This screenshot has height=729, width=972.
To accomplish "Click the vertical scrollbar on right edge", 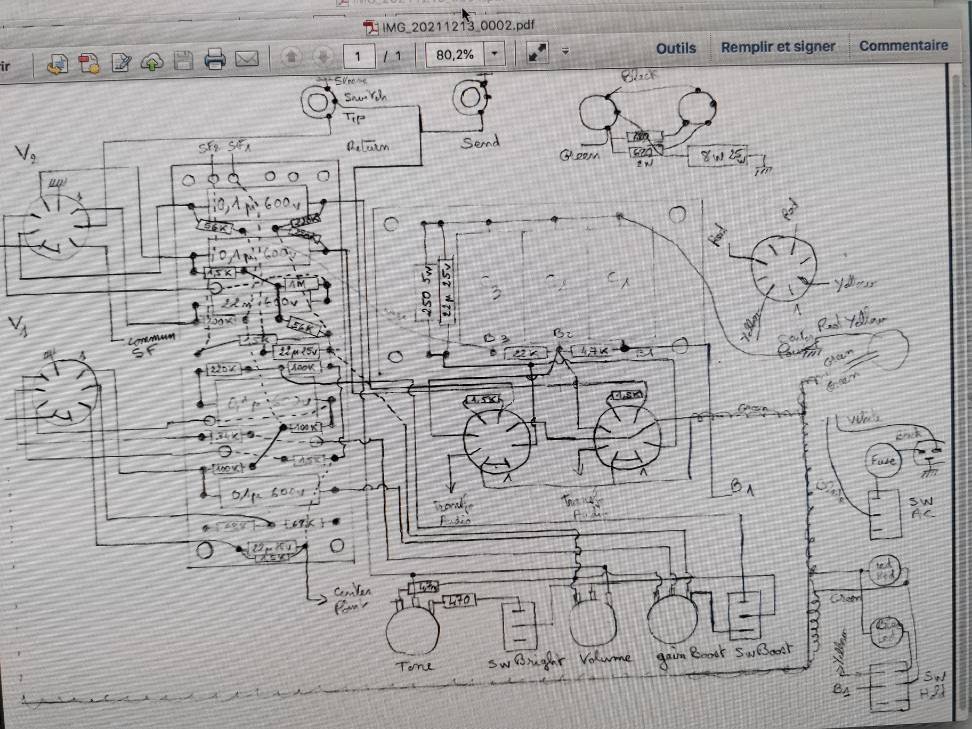I will click(x=962, y=400).
